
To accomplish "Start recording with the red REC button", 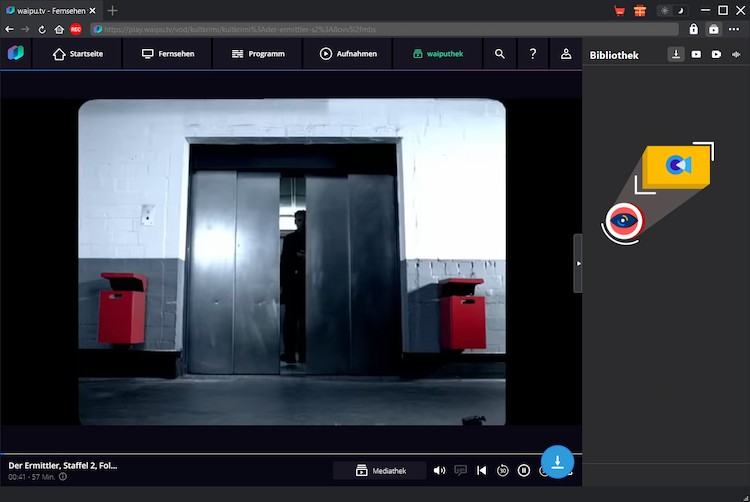I will [76, 30].
